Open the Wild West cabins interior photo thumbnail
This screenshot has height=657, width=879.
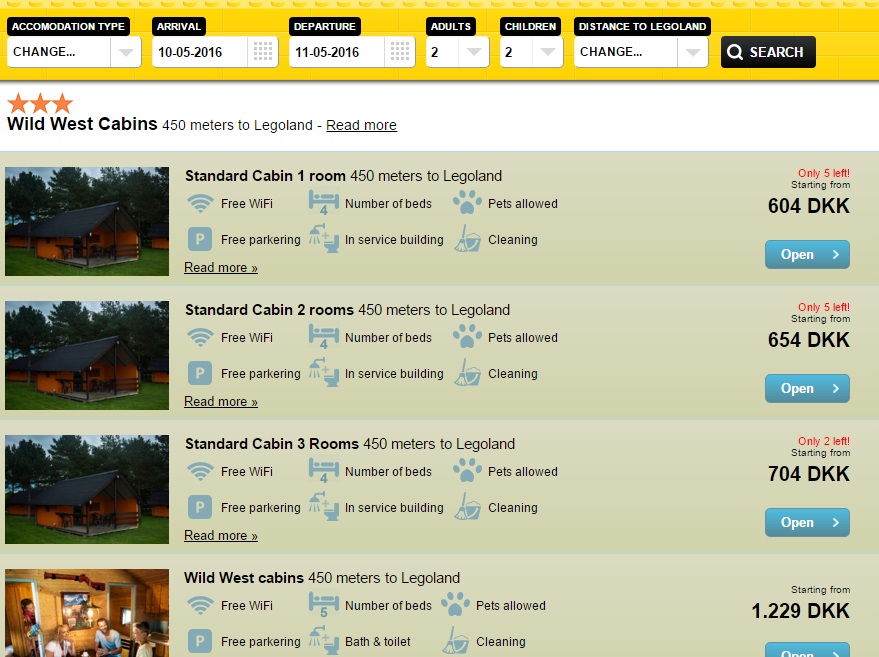87,613
